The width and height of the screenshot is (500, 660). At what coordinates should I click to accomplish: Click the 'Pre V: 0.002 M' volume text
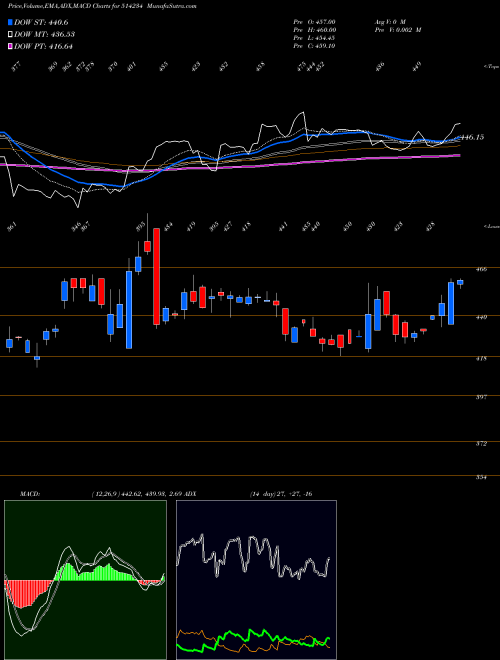pyautogui.click(x=398, y=30)
